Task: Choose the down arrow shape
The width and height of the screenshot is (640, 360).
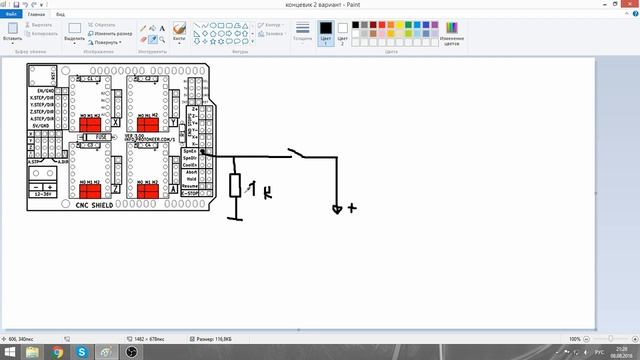Action: click(197, 41)
